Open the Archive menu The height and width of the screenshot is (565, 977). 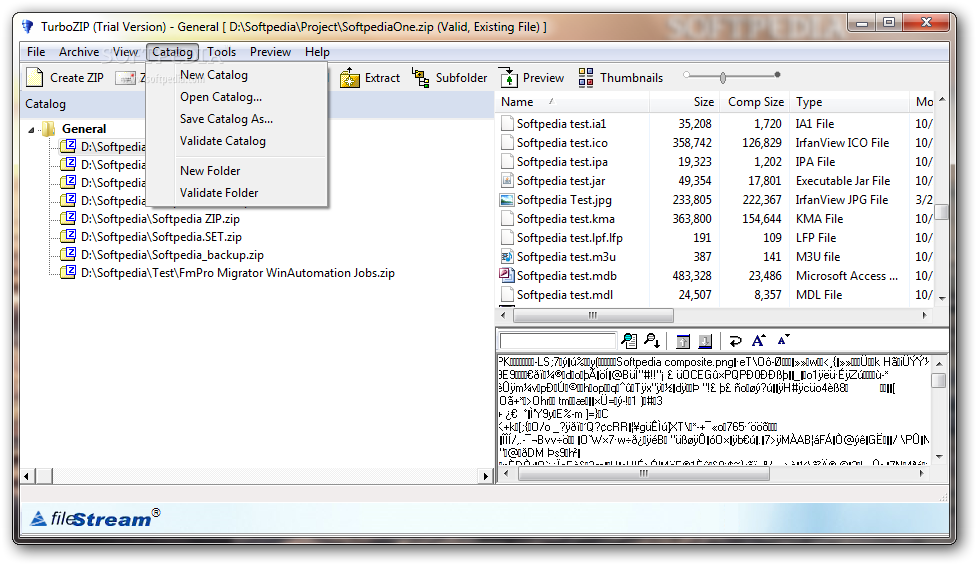pyautogui.click(x=79, y=52)
